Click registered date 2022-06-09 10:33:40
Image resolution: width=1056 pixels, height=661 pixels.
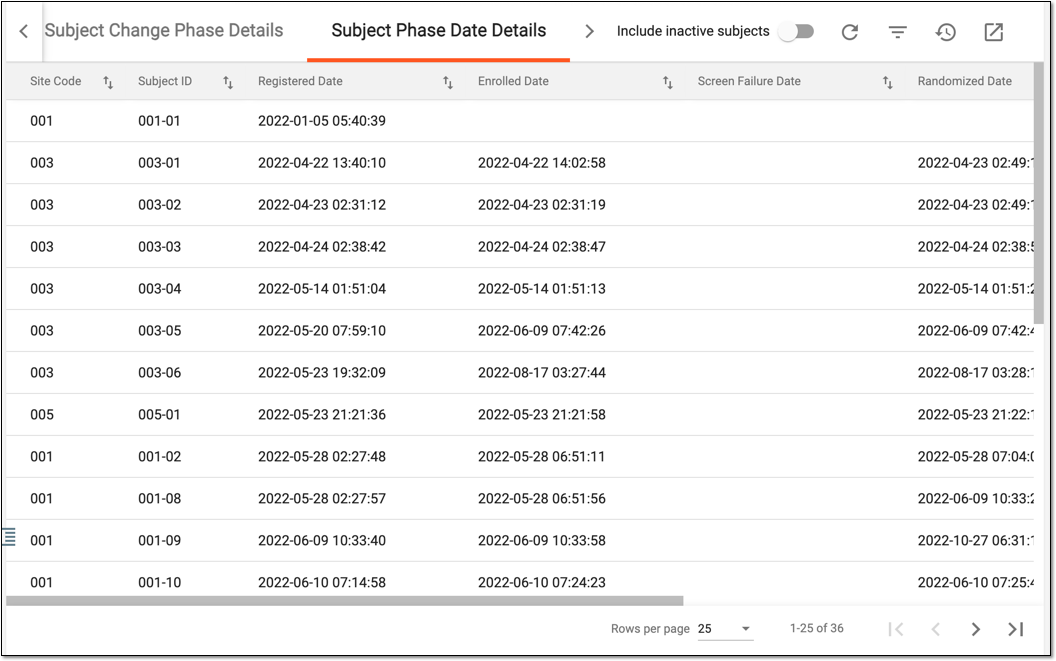click(x=322, y=540)
